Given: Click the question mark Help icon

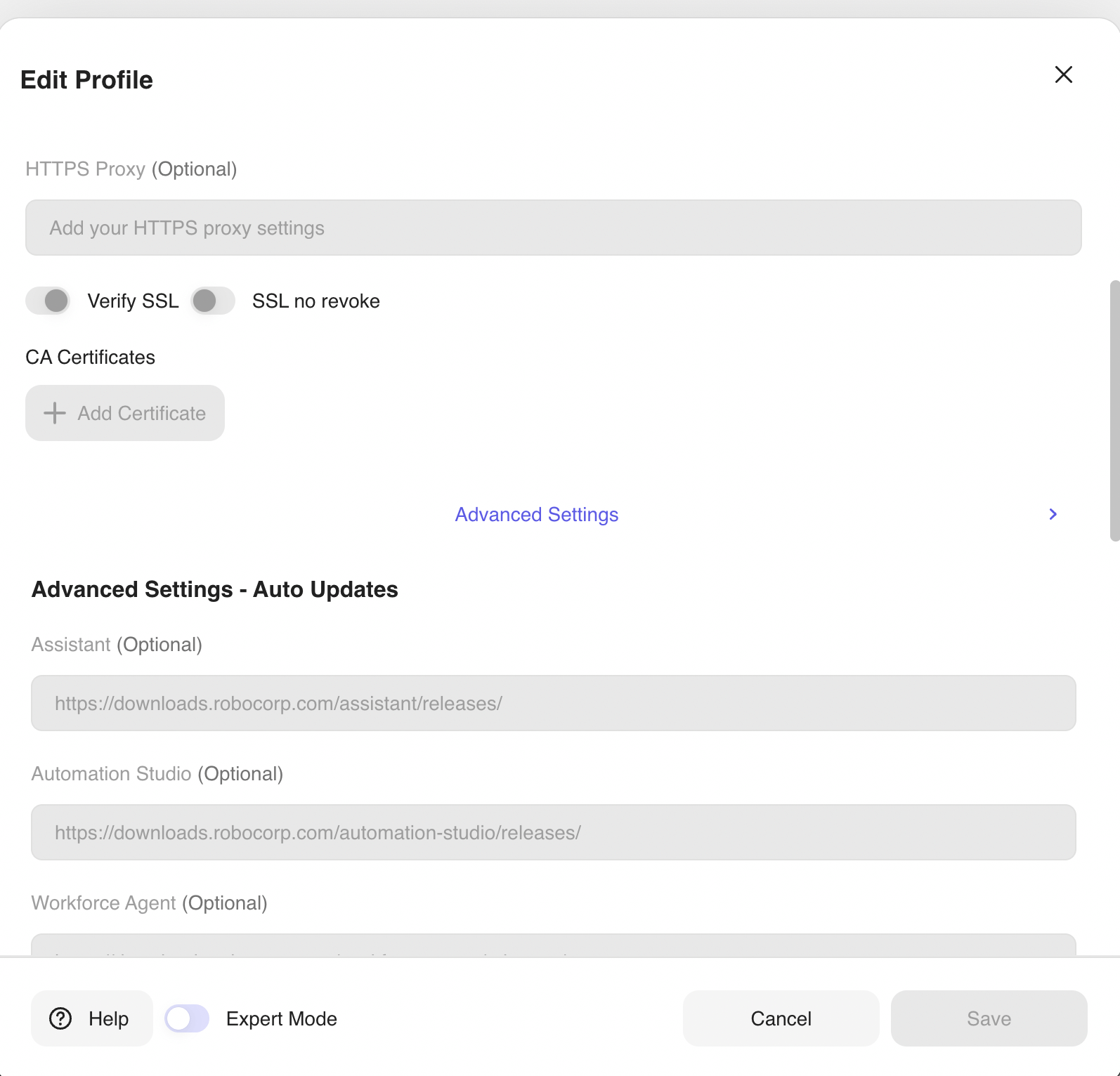Looking at the screenshot, I should [x=60, y=1018].
